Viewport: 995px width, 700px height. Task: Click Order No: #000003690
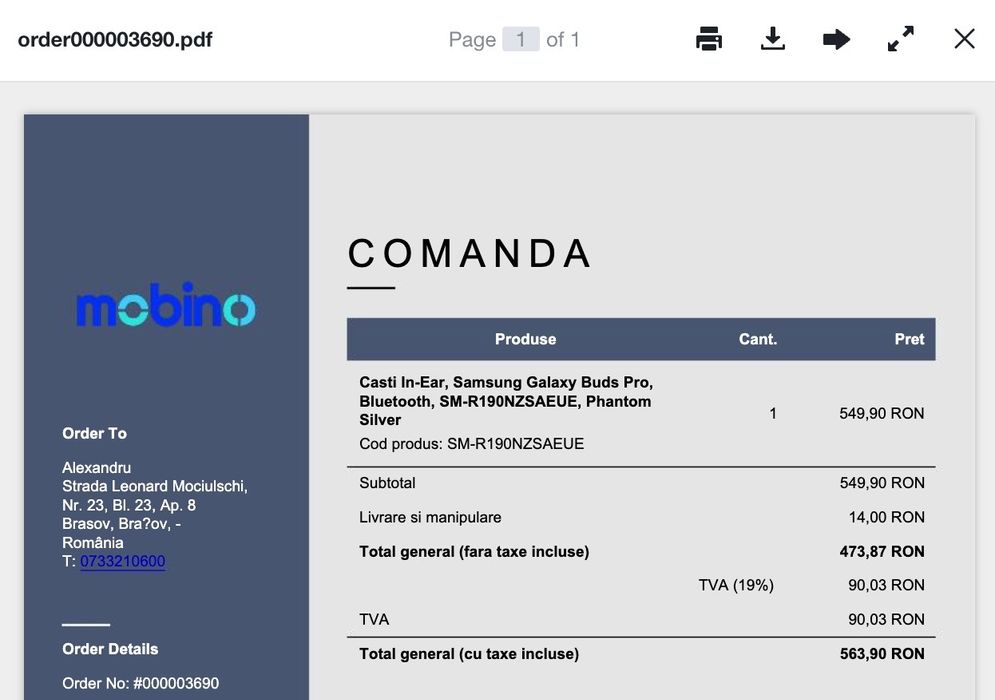tap(140, 683)
